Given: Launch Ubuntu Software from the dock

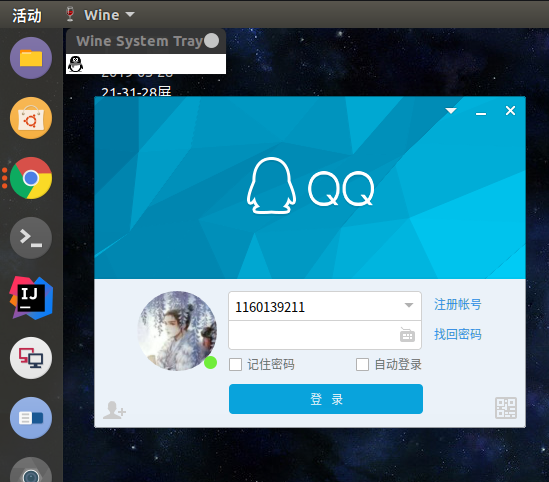Looking at the screenshot, I should (31, 118).
